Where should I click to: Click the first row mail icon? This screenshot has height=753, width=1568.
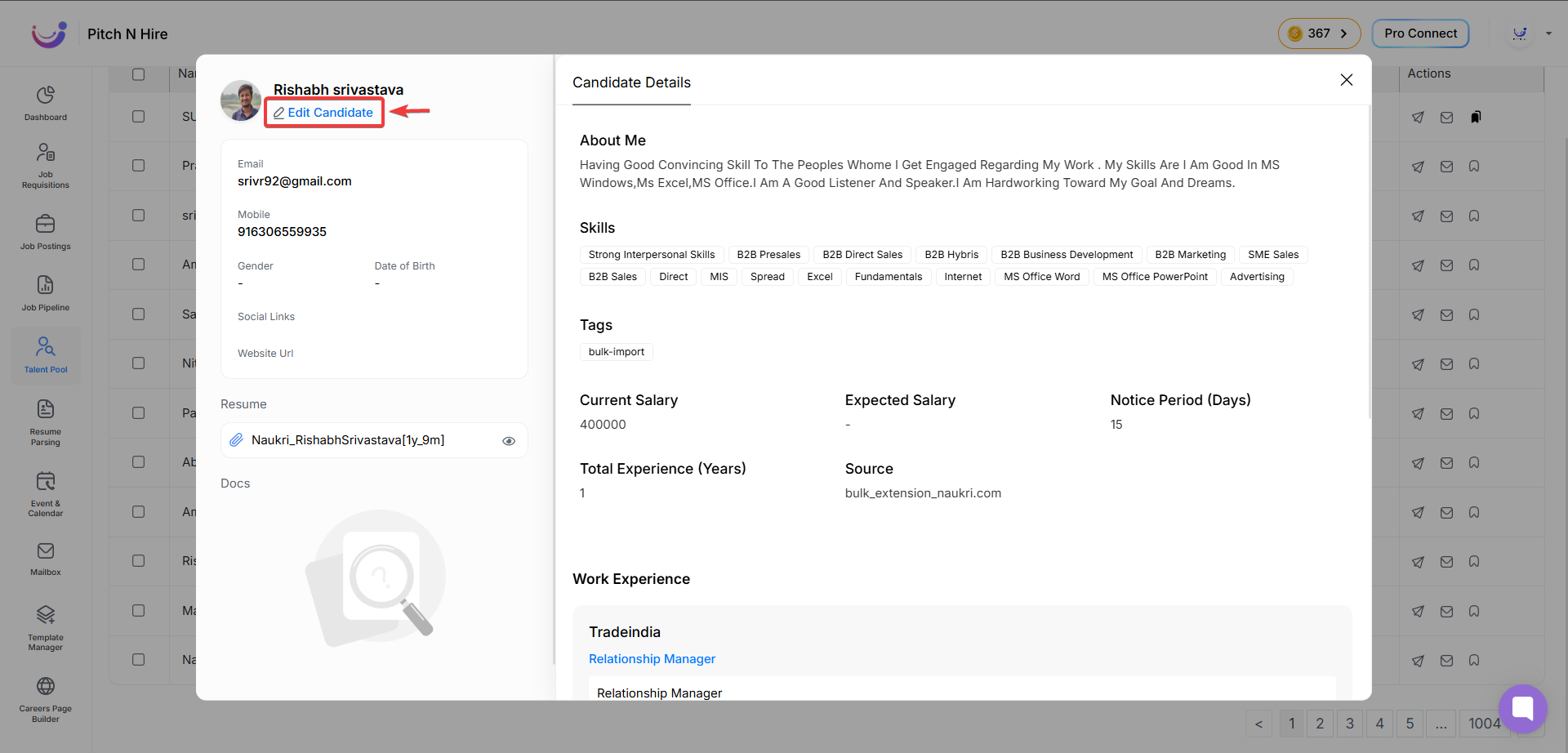[1446, 118]
